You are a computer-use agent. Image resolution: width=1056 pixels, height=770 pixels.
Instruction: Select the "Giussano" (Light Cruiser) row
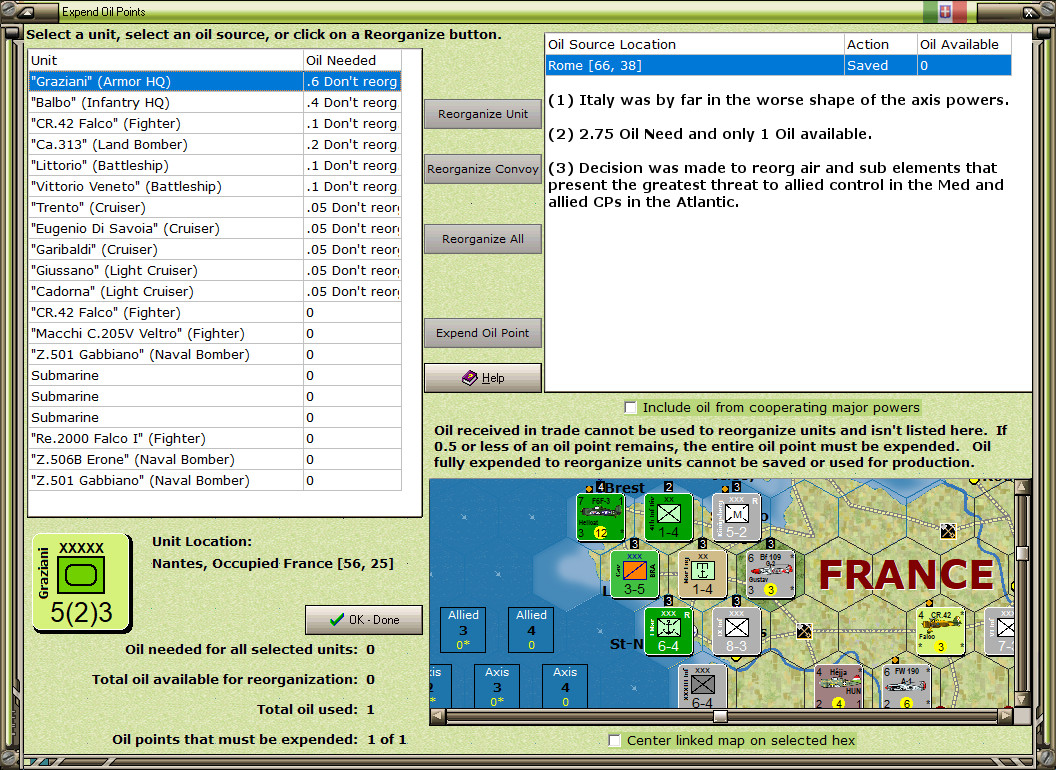[215, 270]
